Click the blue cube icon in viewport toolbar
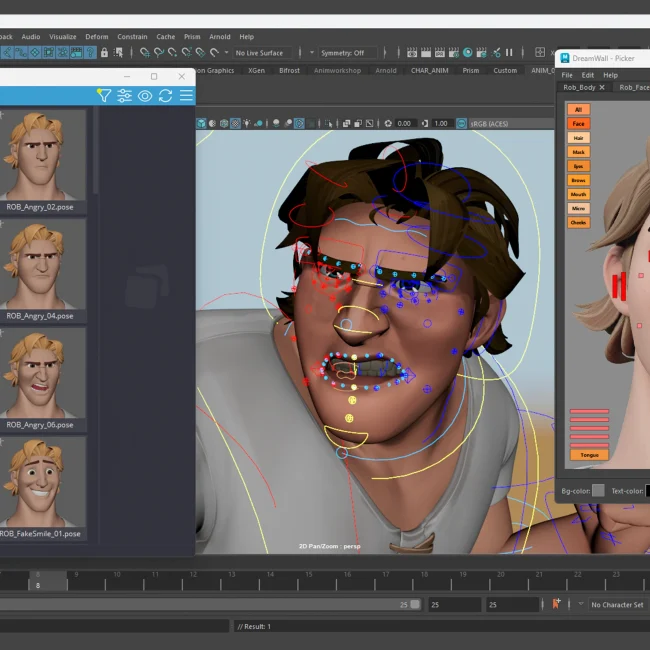This screenshot has height=650, width=650. pyautogui.click(x=201, y=123)
